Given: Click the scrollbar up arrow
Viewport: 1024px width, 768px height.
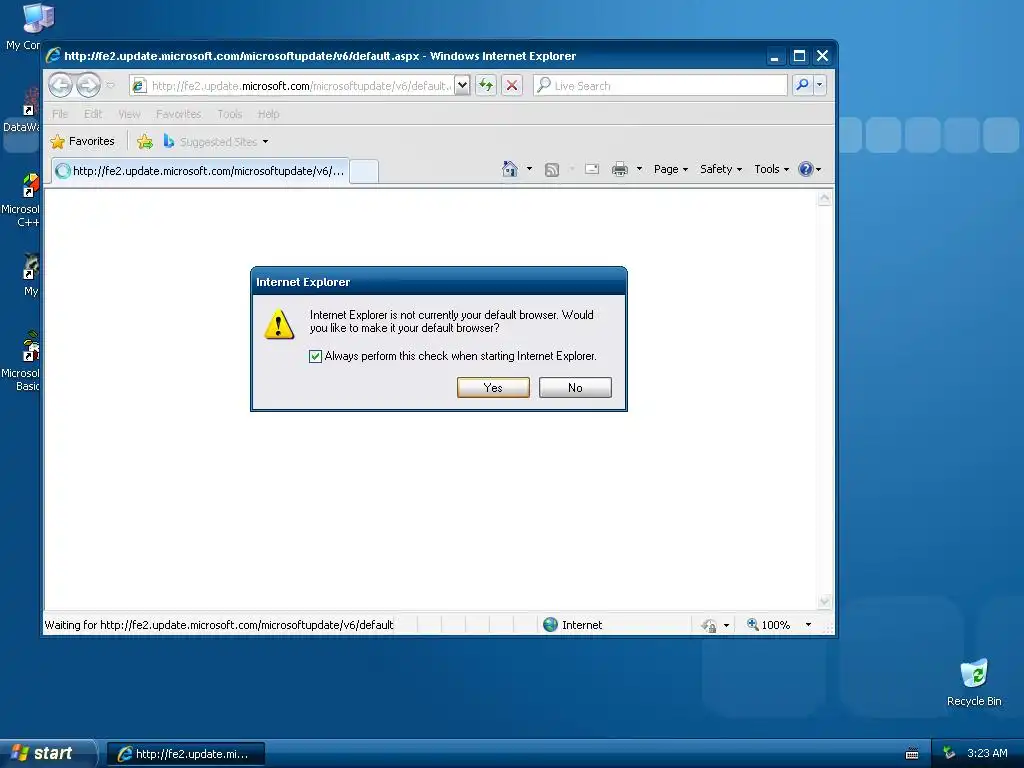Looking at the screenshot, I should coord(825,198).
